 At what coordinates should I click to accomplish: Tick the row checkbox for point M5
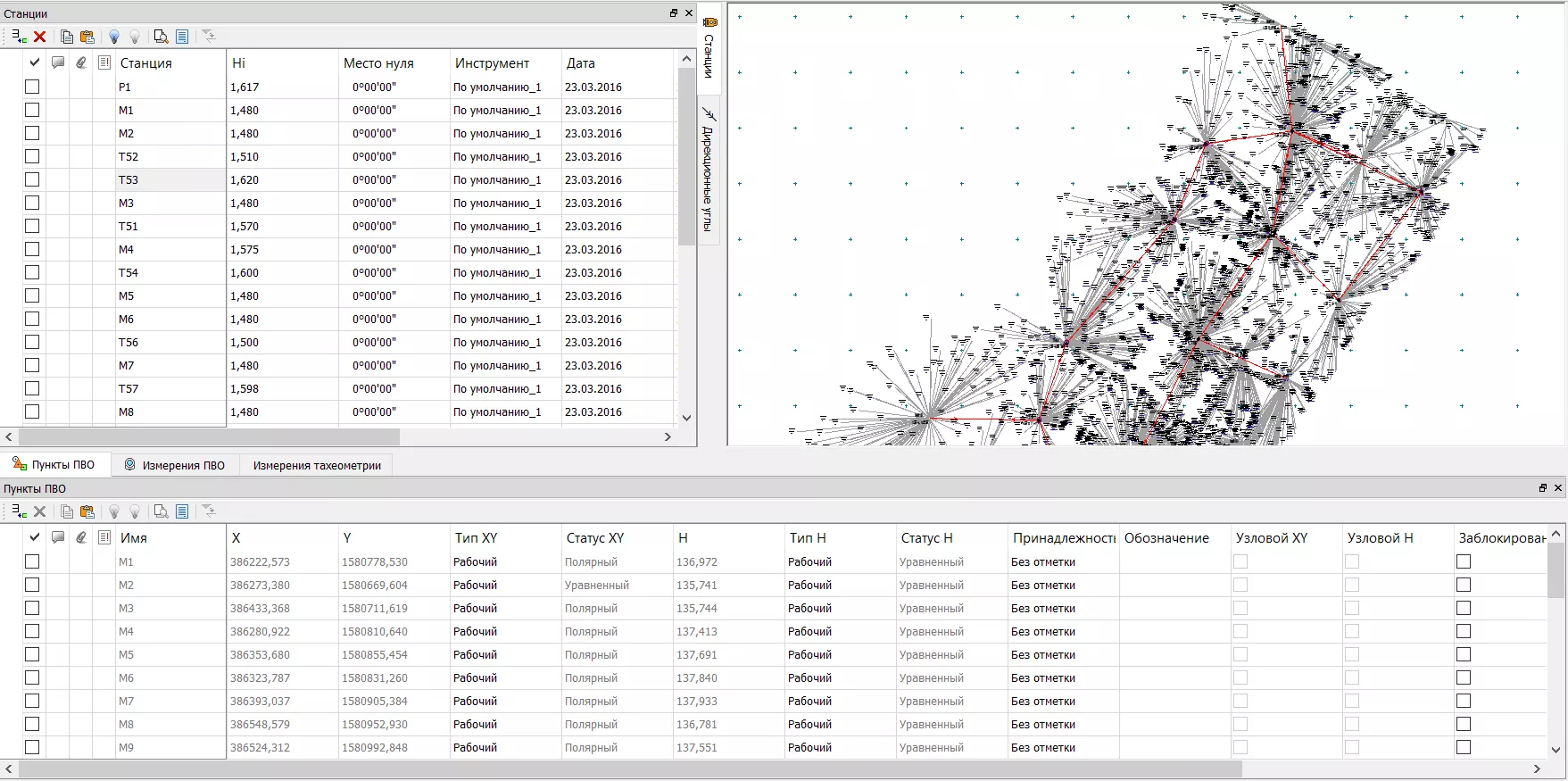click(32, 654)
